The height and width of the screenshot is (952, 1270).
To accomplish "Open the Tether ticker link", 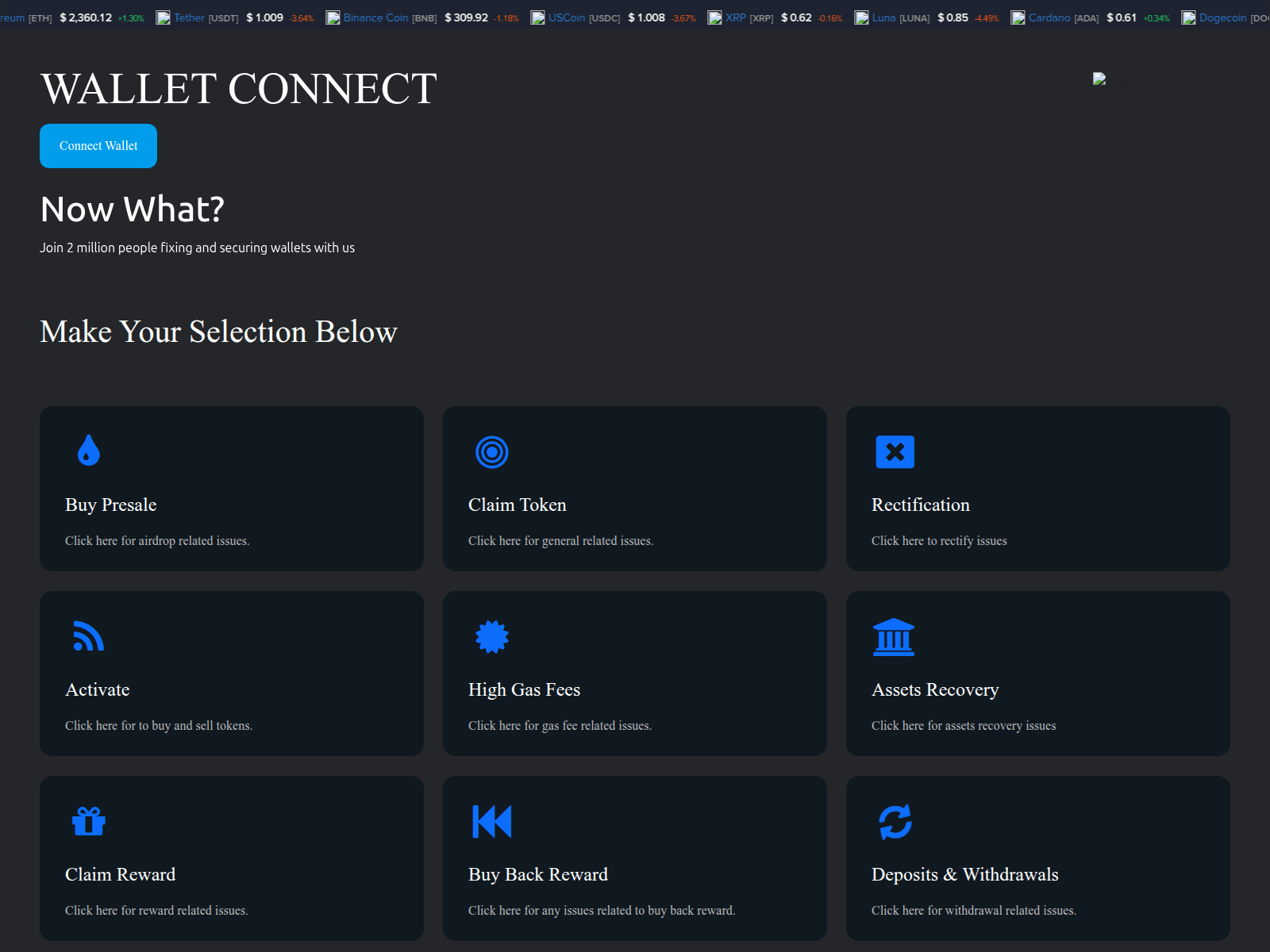I will (189, 17).
